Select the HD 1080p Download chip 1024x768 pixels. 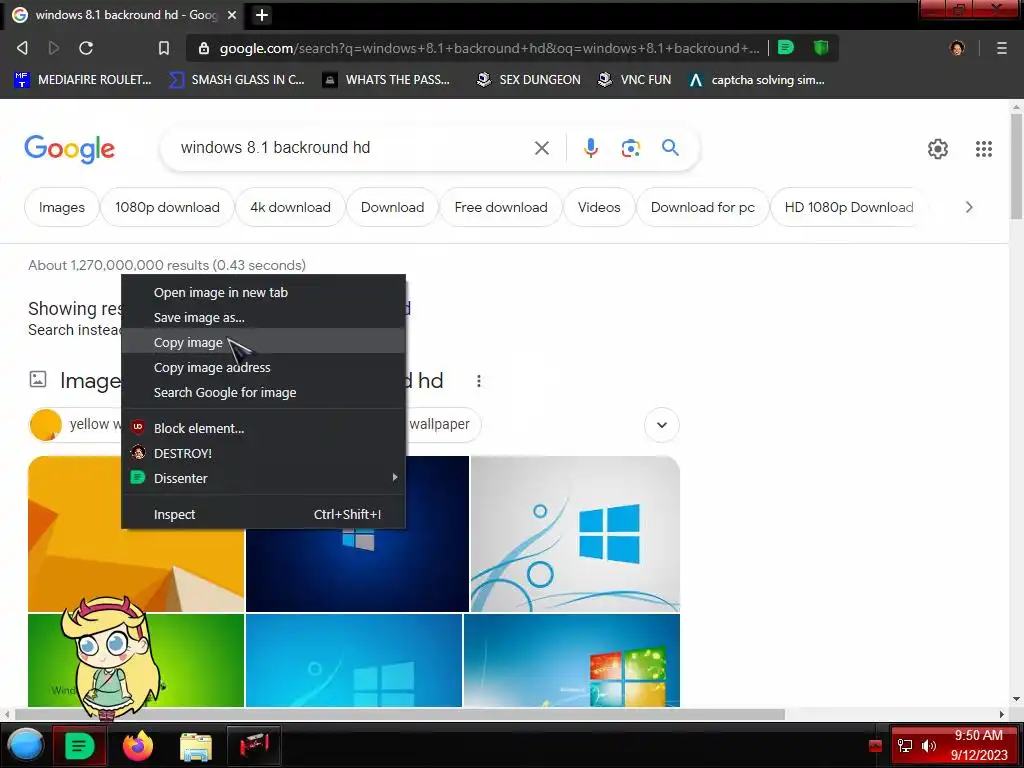point(848,207)
